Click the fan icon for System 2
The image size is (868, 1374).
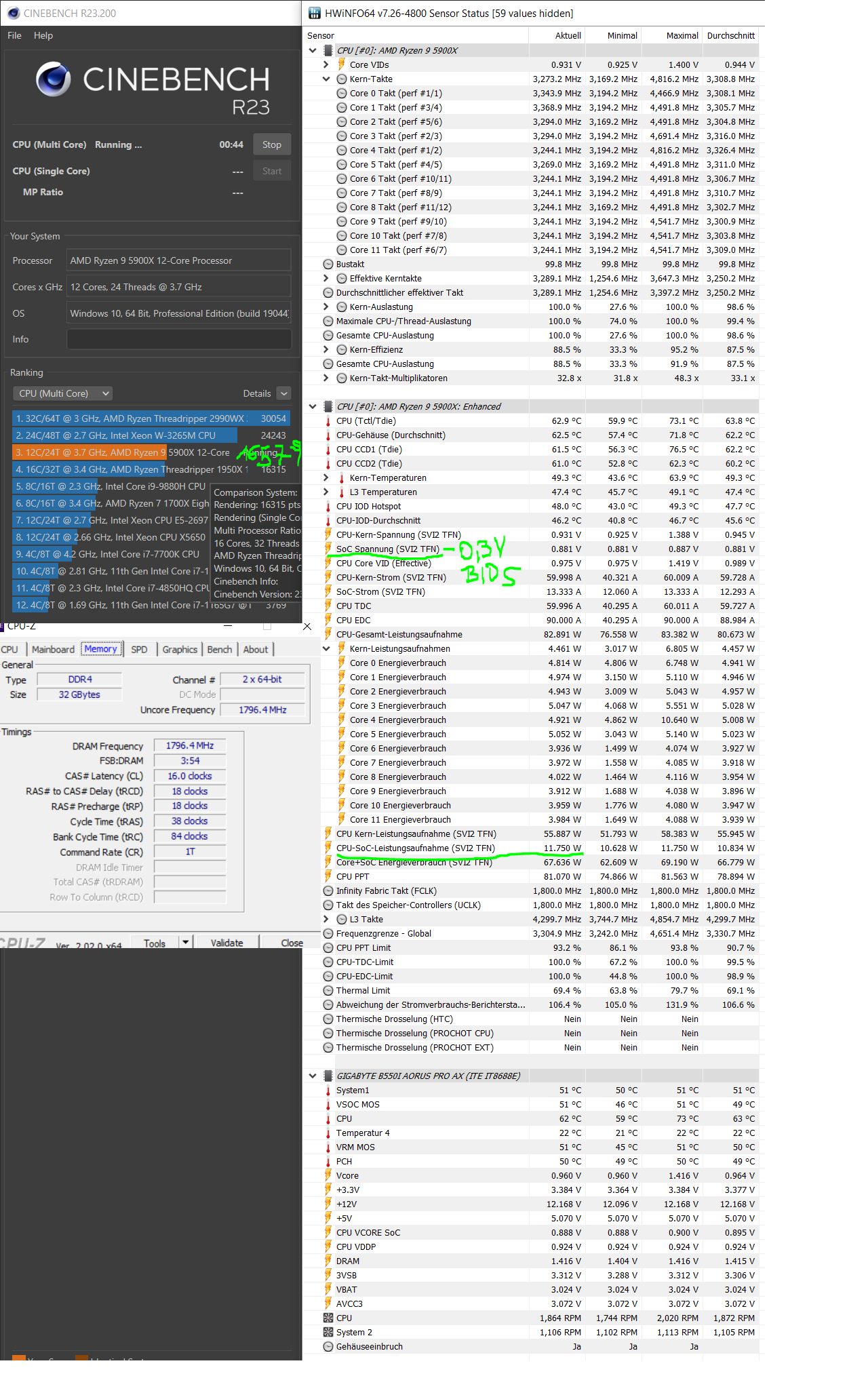tap(328, 1332)
